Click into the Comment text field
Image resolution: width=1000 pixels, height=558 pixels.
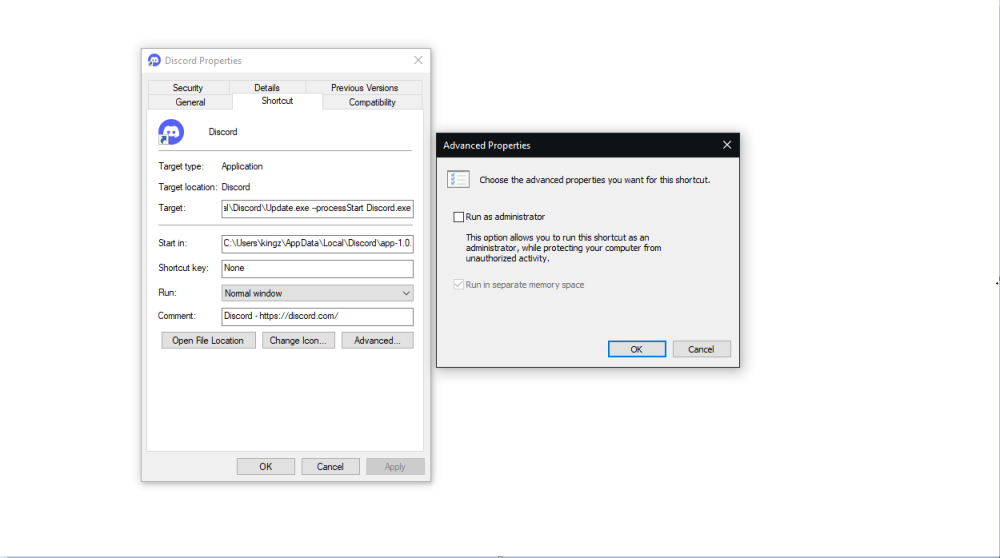click(x=317, y=316)
